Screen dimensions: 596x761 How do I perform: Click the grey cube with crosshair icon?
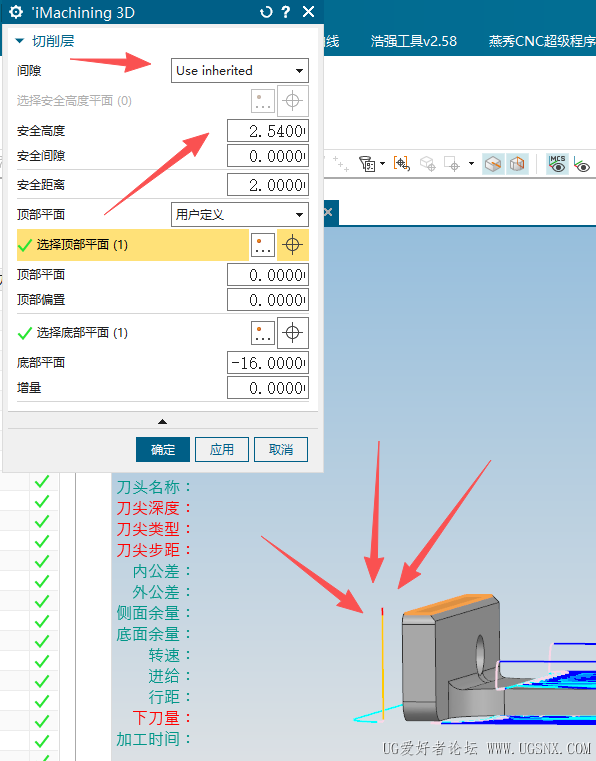428,164
